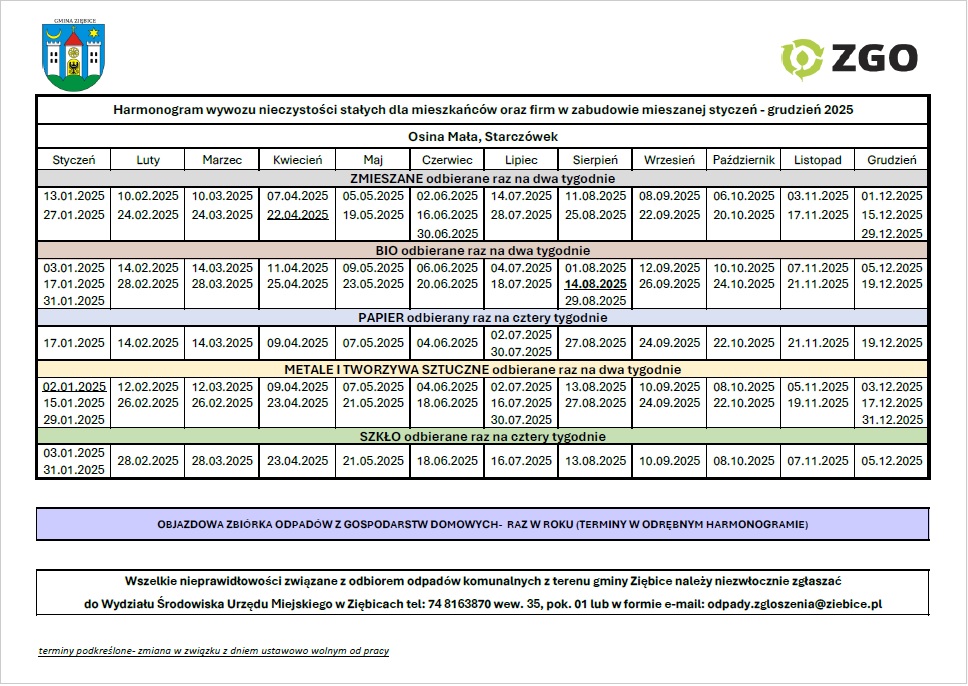
Task: Click the date 10.02.2025
Action: pyautogui.click(x=148, y=196)
